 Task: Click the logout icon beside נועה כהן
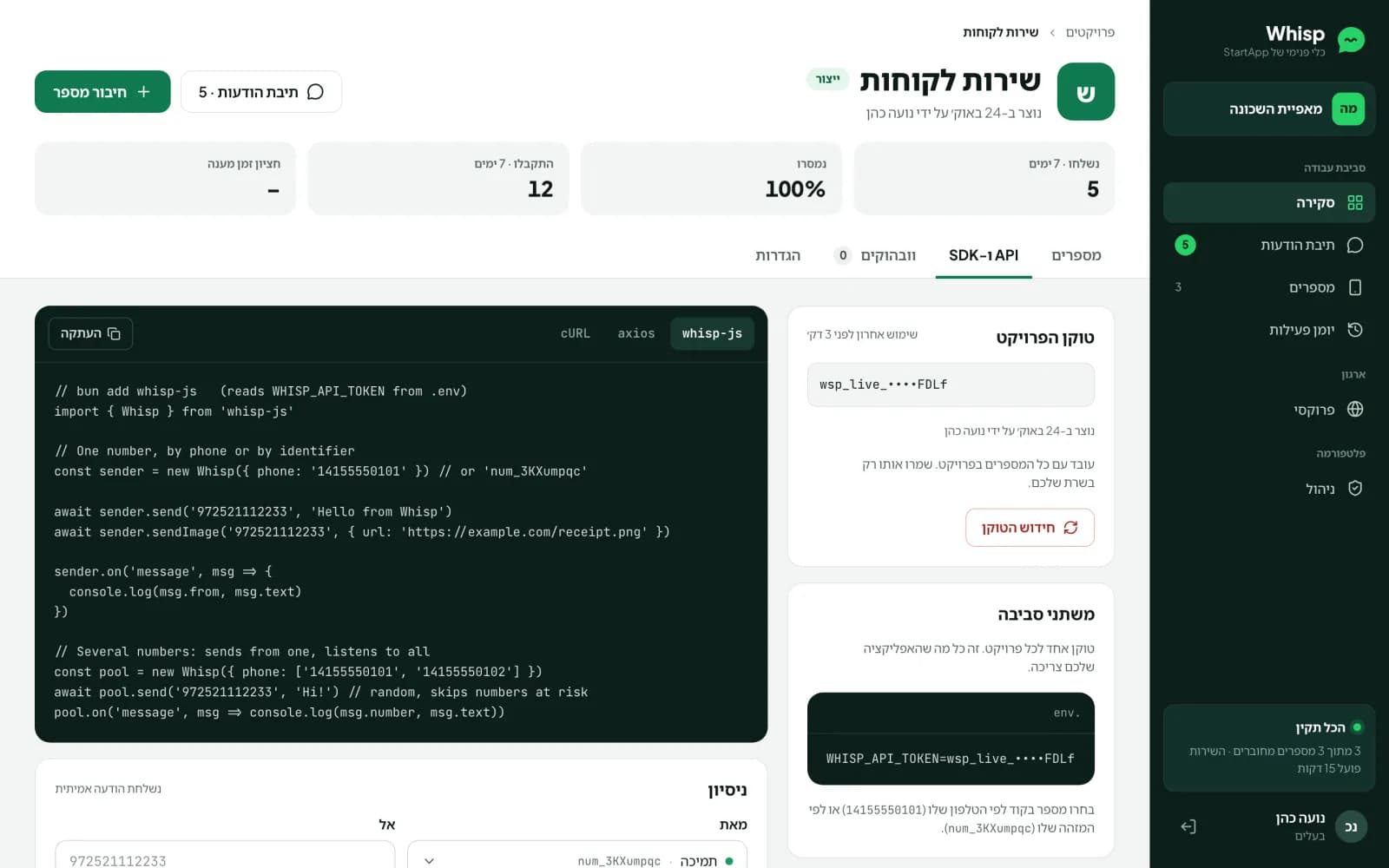point(1188,826)
